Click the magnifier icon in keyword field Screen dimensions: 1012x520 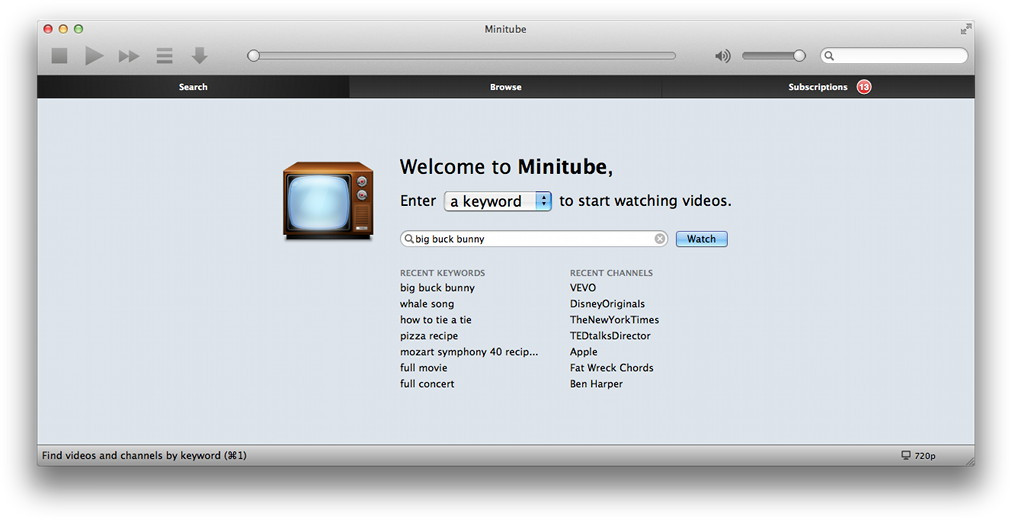coord(409,239)
